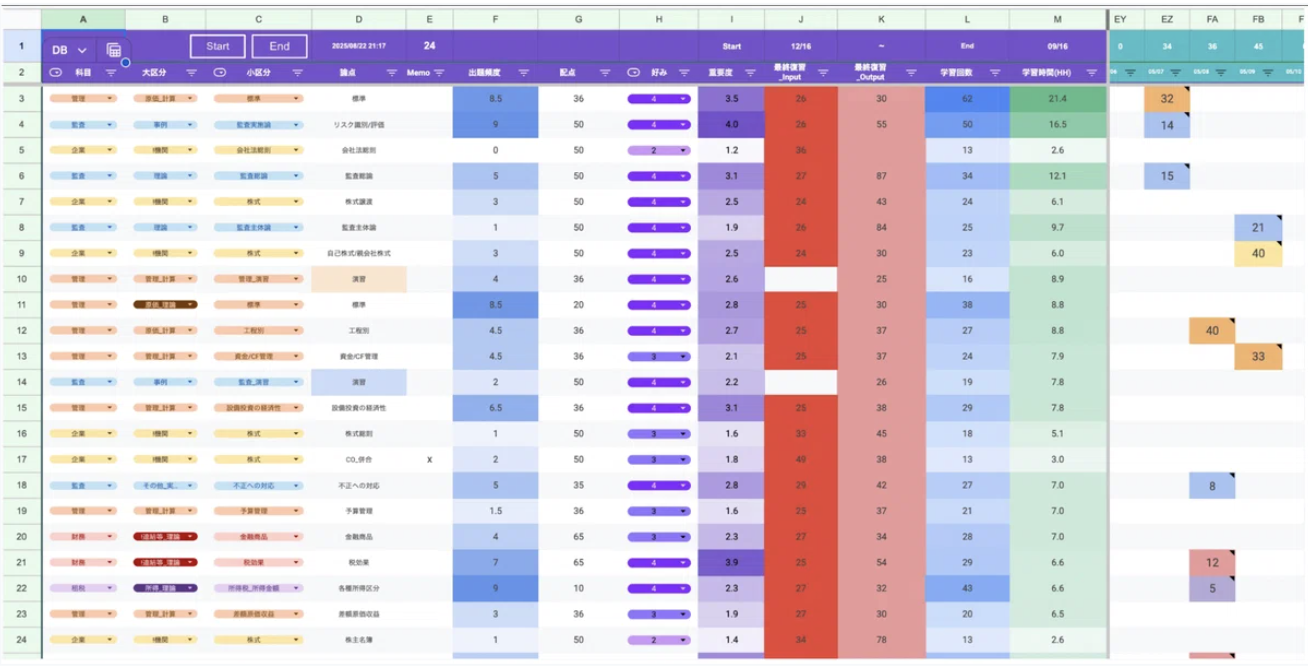This screenshot has height=672, width=1308.
Task: Select column F header
Action: pyautogui.click(x=496, y=19)
